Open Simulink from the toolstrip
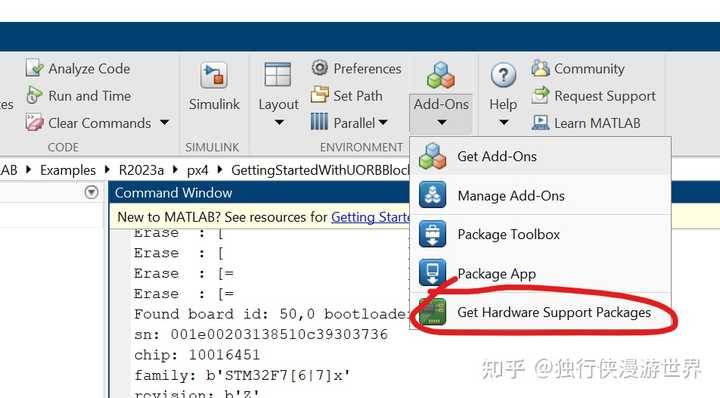The height and width of the screenshot is (398, 720). click(214, 87)
